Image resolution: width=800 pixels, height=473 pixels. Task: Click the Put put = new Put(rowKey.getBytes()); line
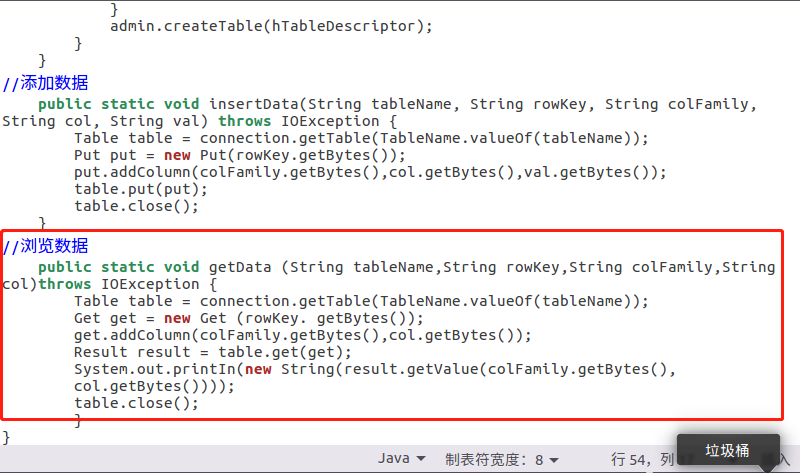coord(240,155)
